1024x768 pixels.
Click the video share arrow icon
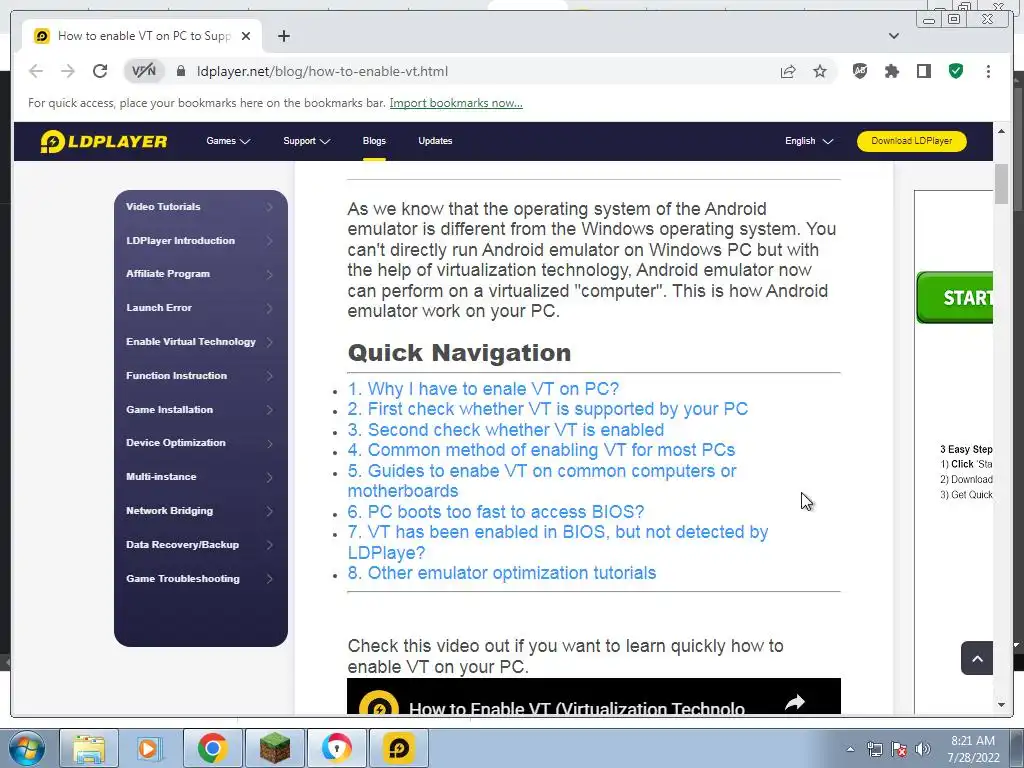pyautogui.click(x=795, y=703)
